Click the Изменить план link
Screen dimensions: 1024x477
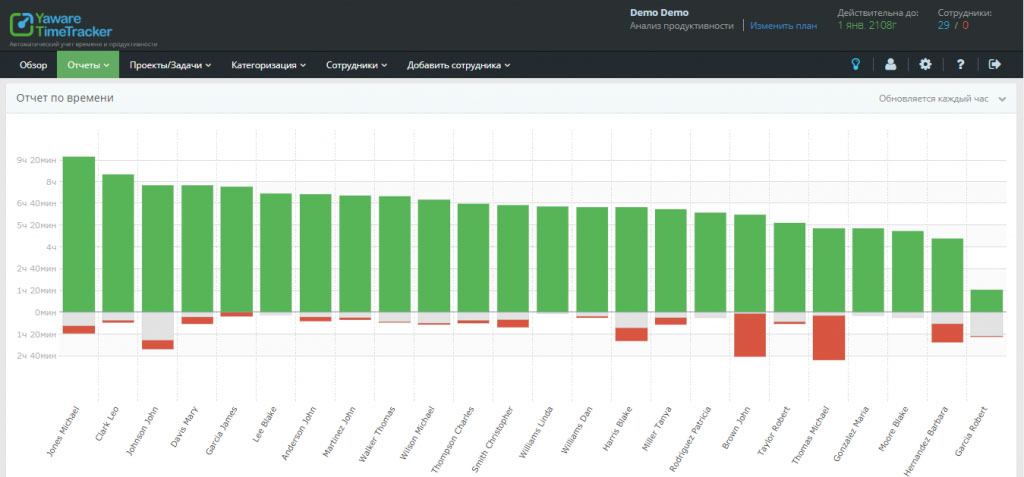pyautogui.click(x=783, y=26)
